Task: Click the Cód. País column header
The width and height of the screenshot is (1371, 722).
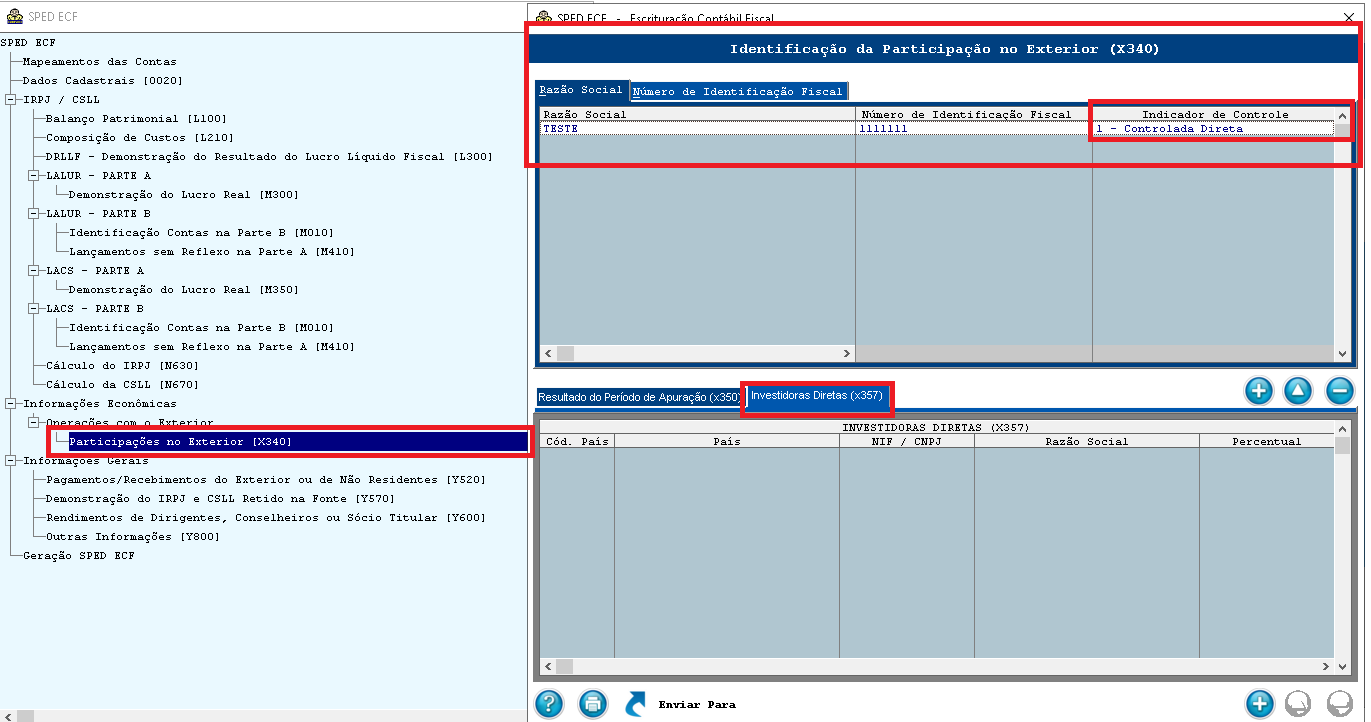Action: tap(577, 441)
